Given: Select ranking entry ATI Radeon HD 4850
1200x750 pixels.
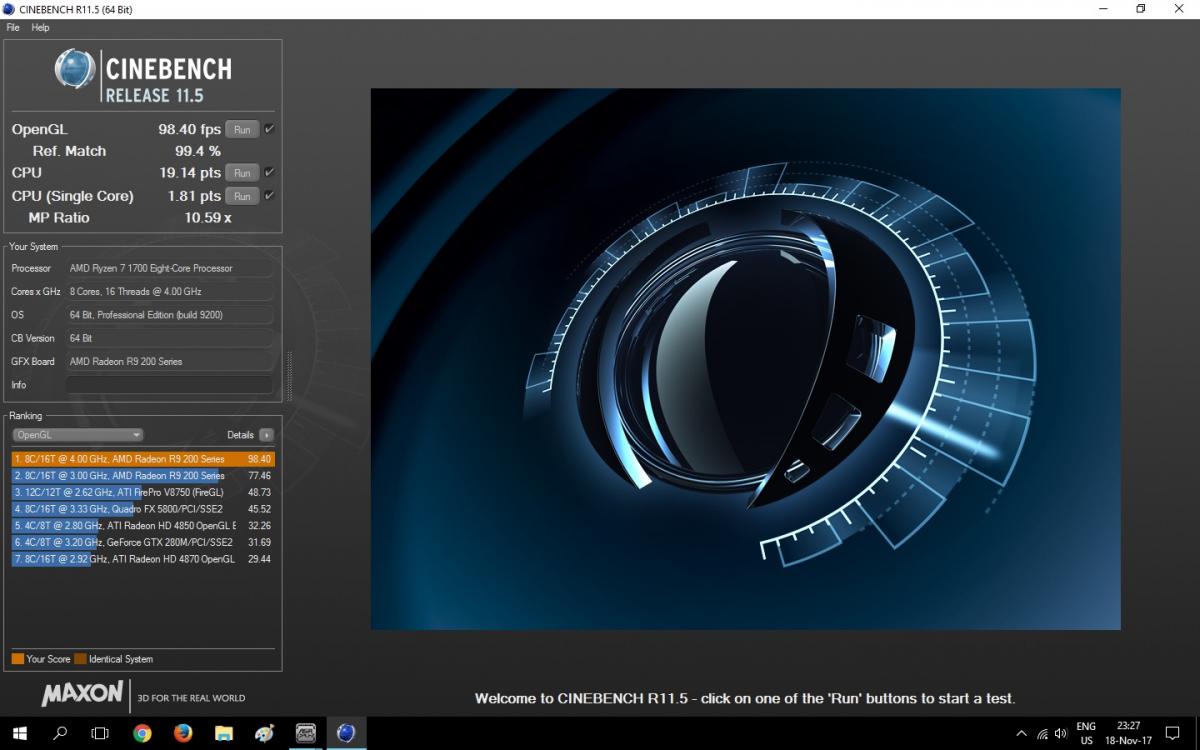Looking at the screenshot, I should tap(142, 526).
